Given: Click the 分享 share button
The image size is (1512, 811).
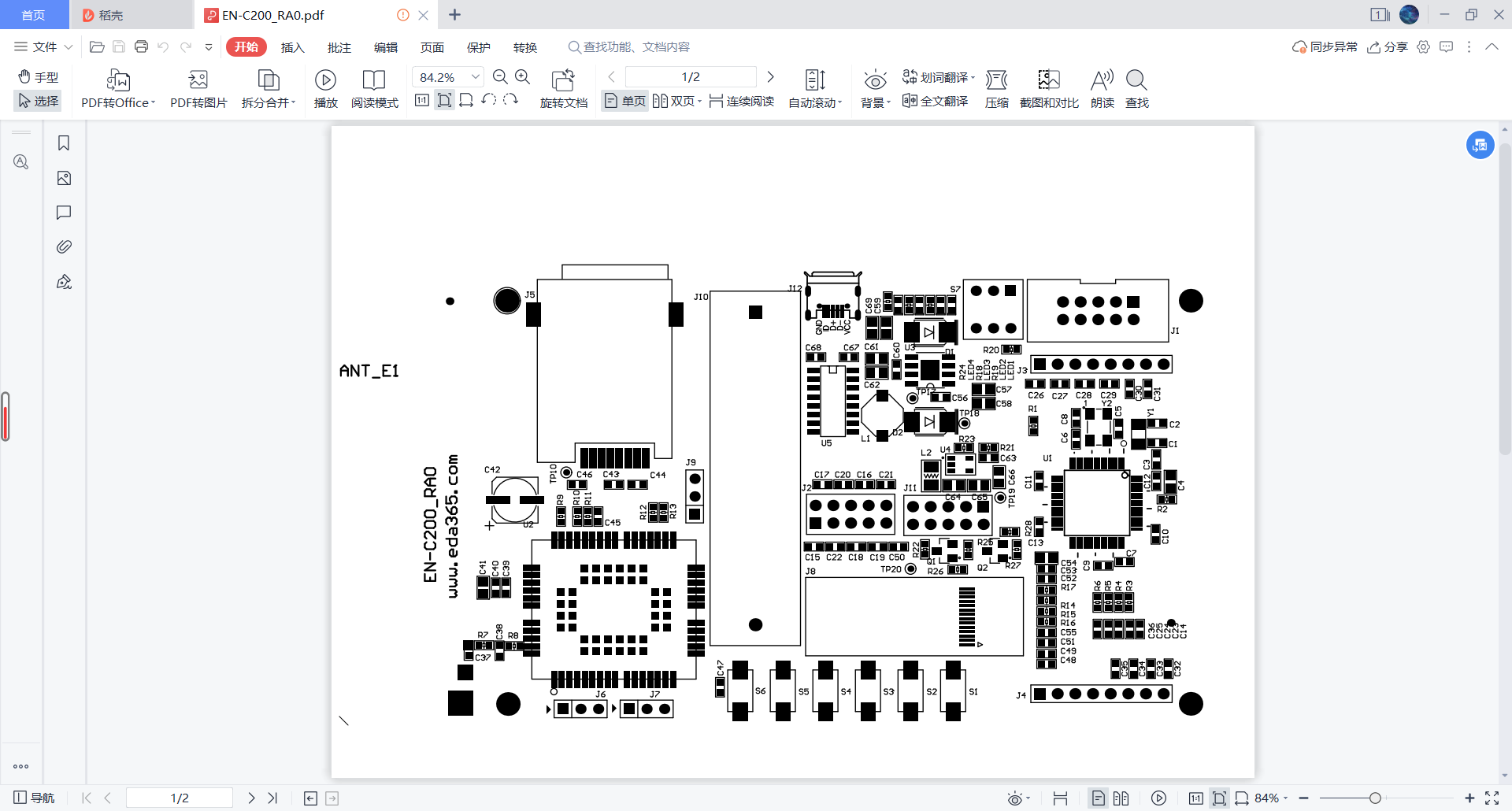Looking at the screenshot, I should [1388, 47].
